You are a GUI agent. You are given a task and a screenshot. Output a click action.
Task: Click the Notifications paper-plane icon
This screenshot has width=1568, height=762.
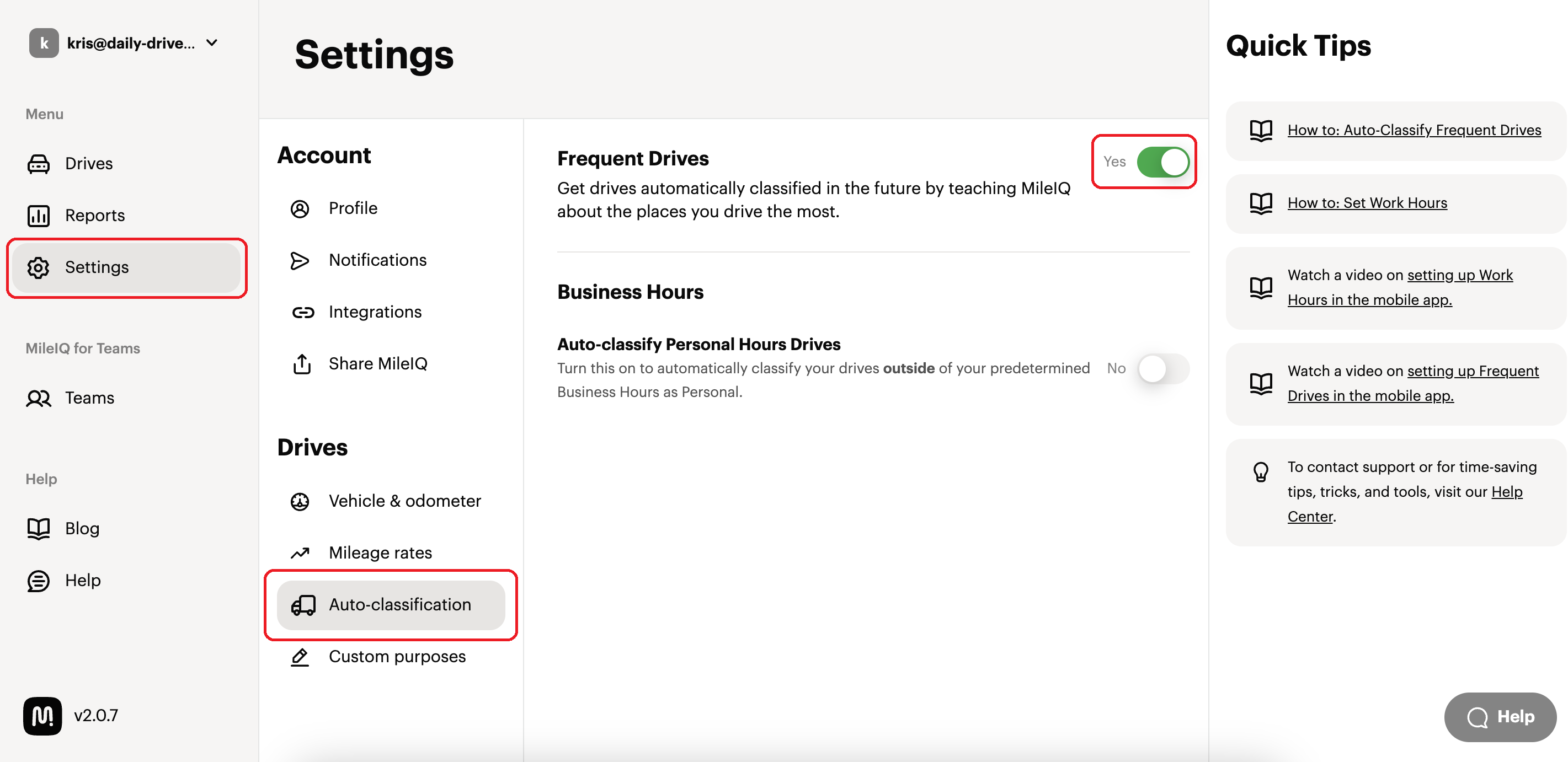click(x=300, y=260)
